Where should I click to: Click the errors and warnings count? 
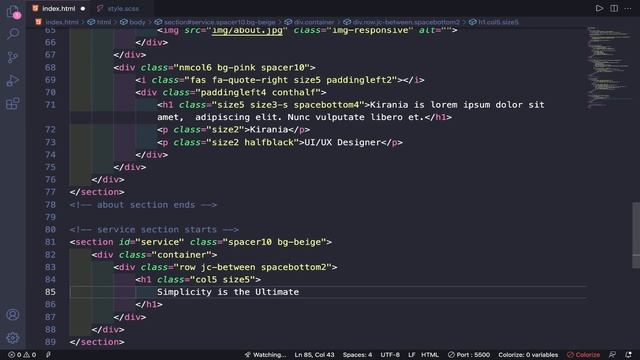click(x=22, y=355)
